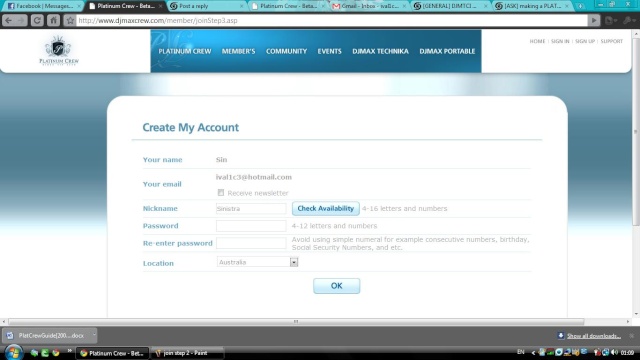Click the Platinum Crew logo

click(x=59, y=51)
